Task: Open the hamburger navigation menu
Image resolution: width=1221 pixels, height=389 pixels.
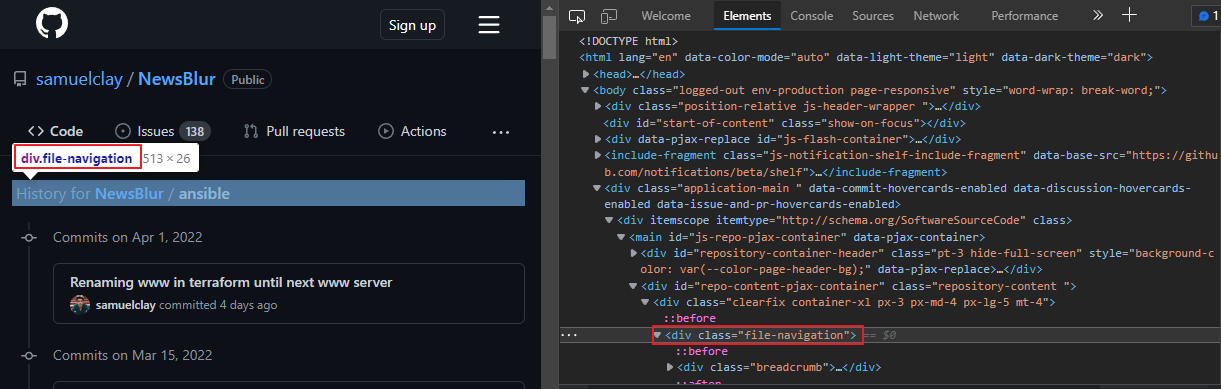Action: pos(489,25)
